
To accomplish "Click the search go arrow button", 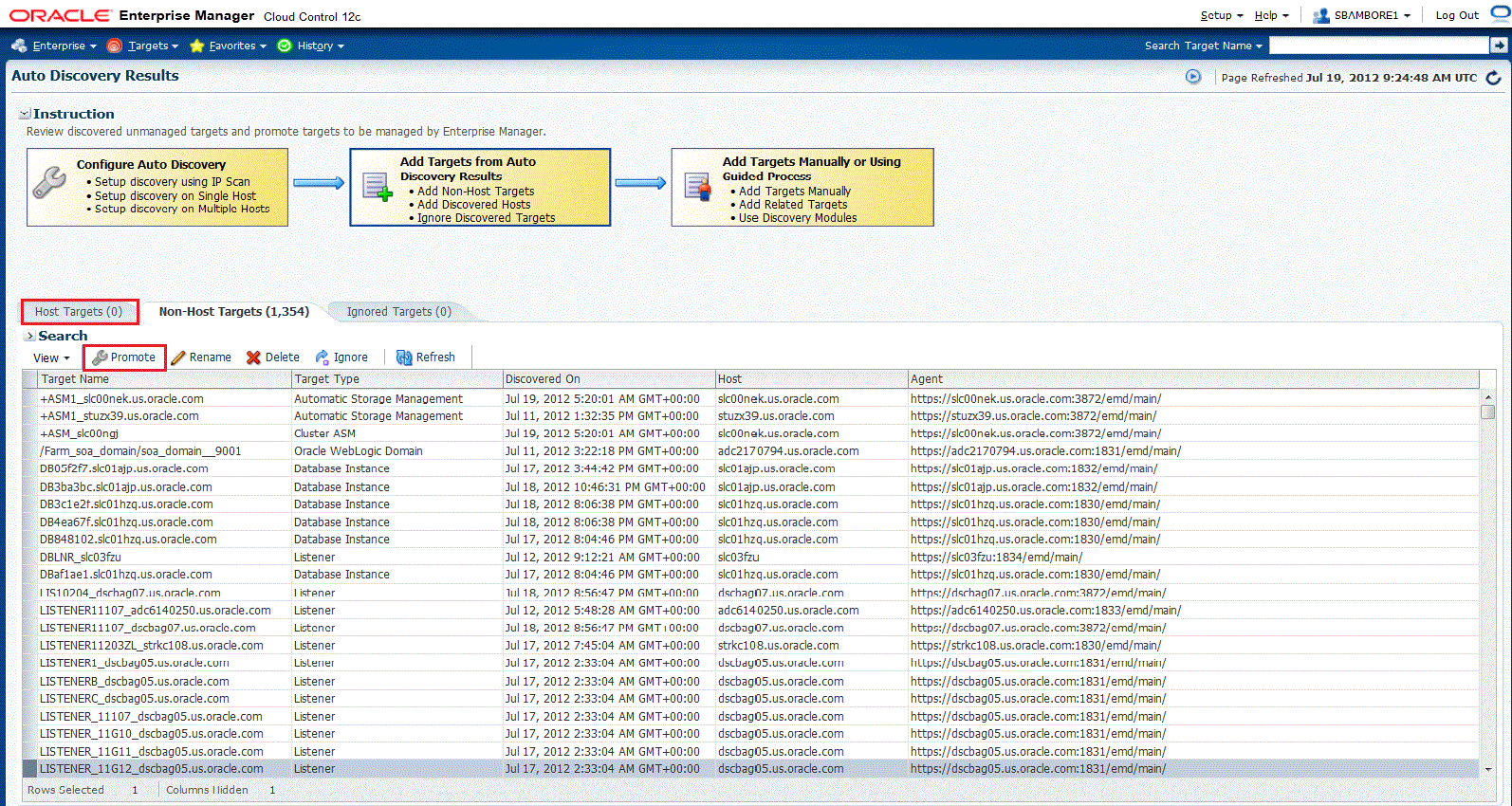I will coord(1499,46).
